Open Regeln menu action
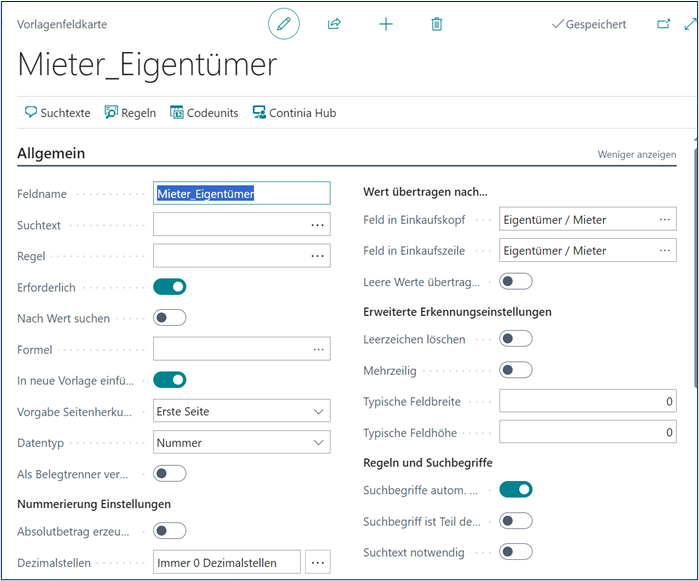The width and height of the screenshot is (699, 581). (130, 113)
